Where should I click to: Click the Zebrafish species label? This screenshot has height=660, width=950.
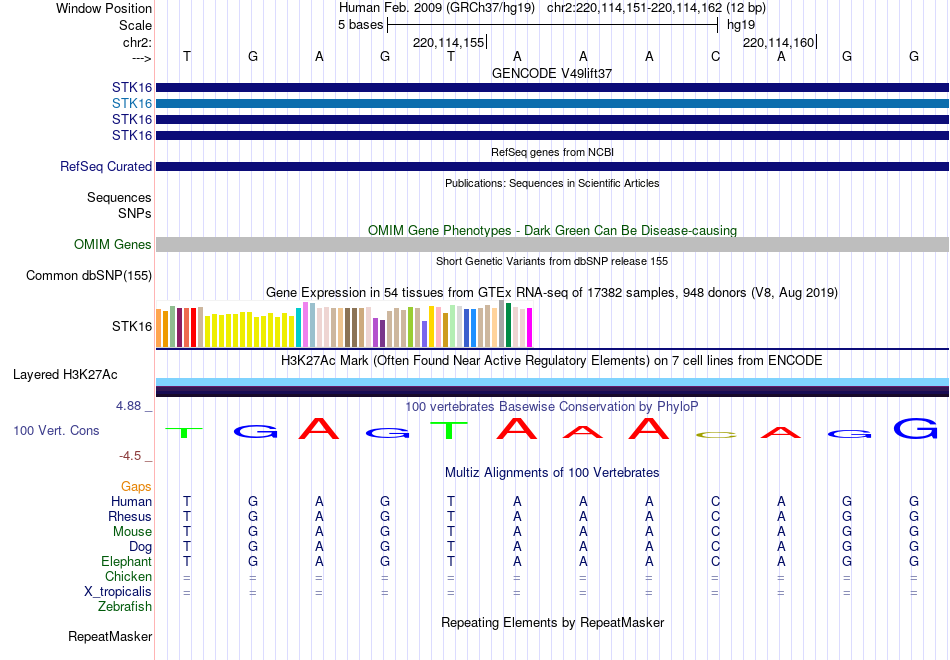125,606
